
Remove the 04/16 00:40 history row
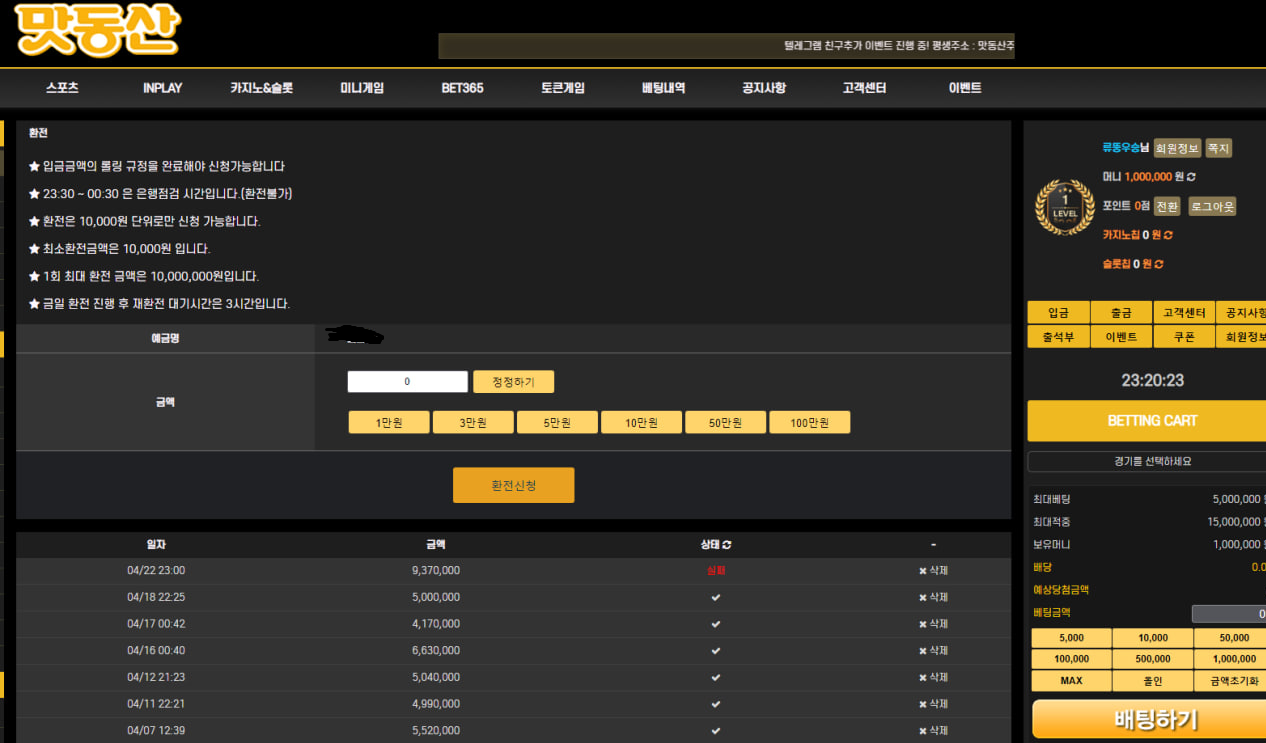[933, 651]
